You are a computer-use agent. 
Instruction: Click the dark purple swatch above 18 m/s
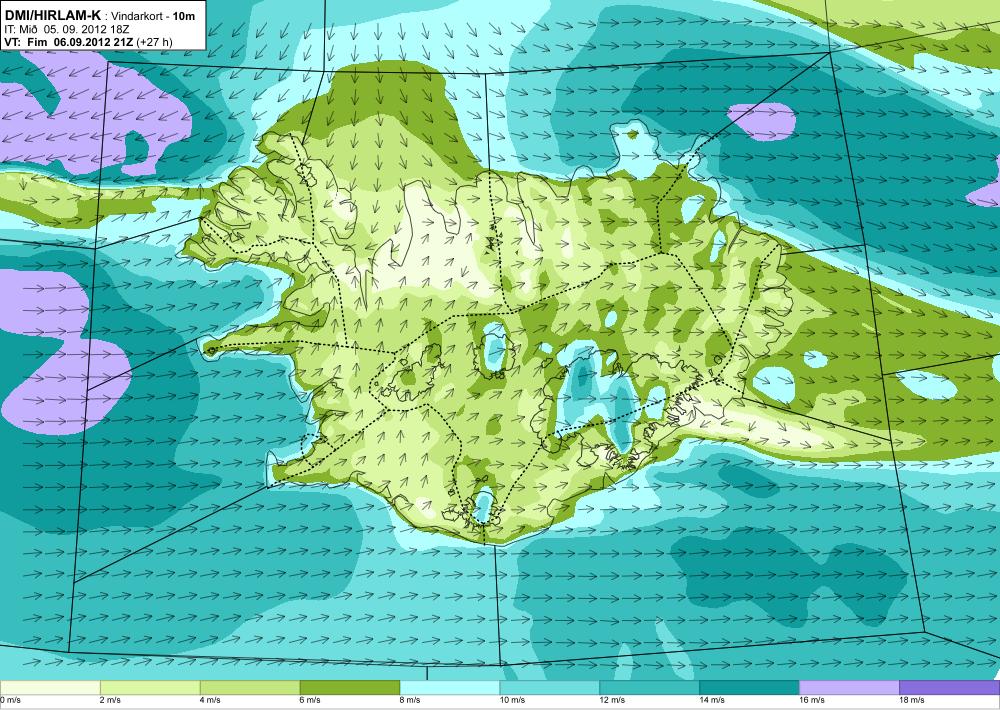(950, 688)
